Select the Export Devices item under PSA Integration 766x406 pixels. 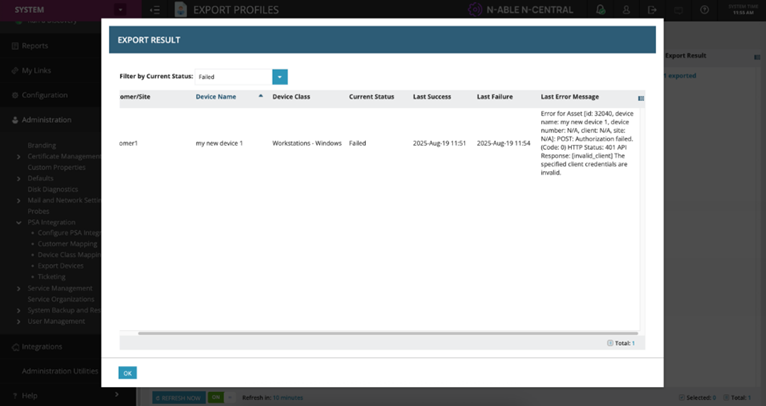coord(60,265)
